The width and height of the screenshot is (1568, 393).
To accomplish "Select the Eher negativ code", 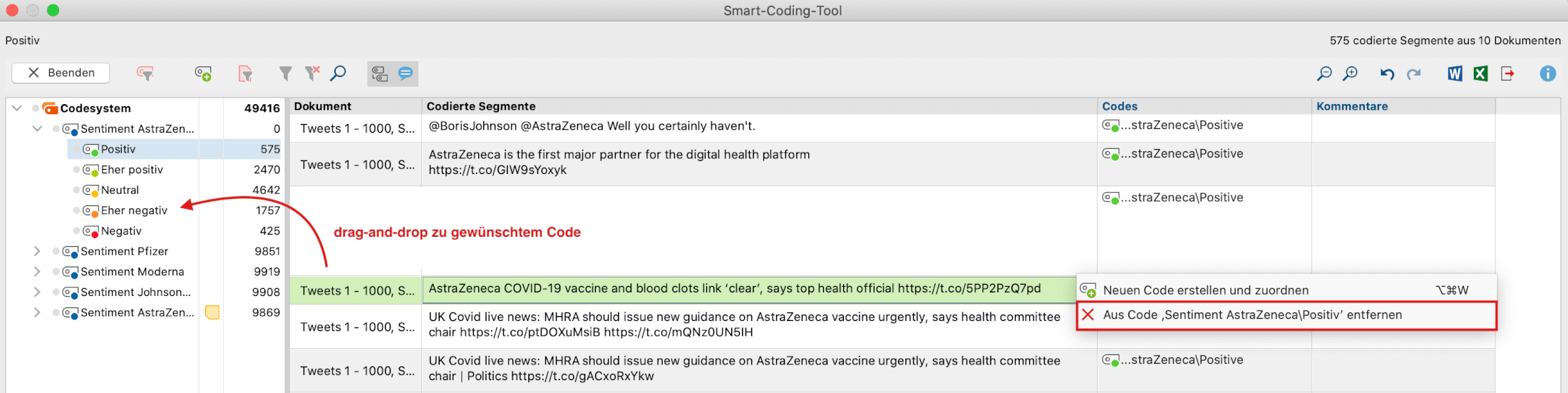I will point(134,210).
